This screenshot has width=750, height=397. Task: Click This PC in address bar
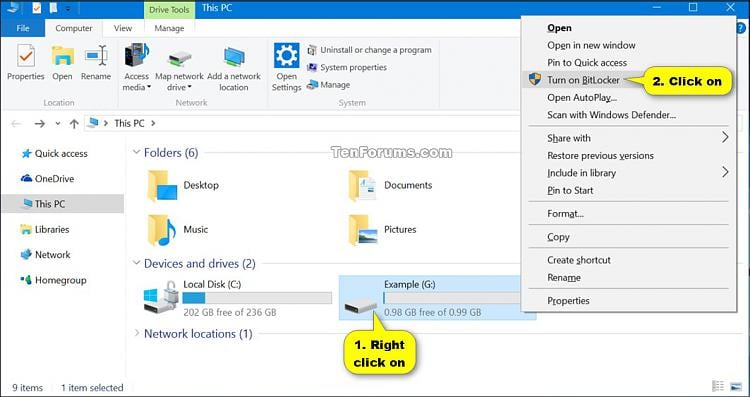tap(129, 123)
